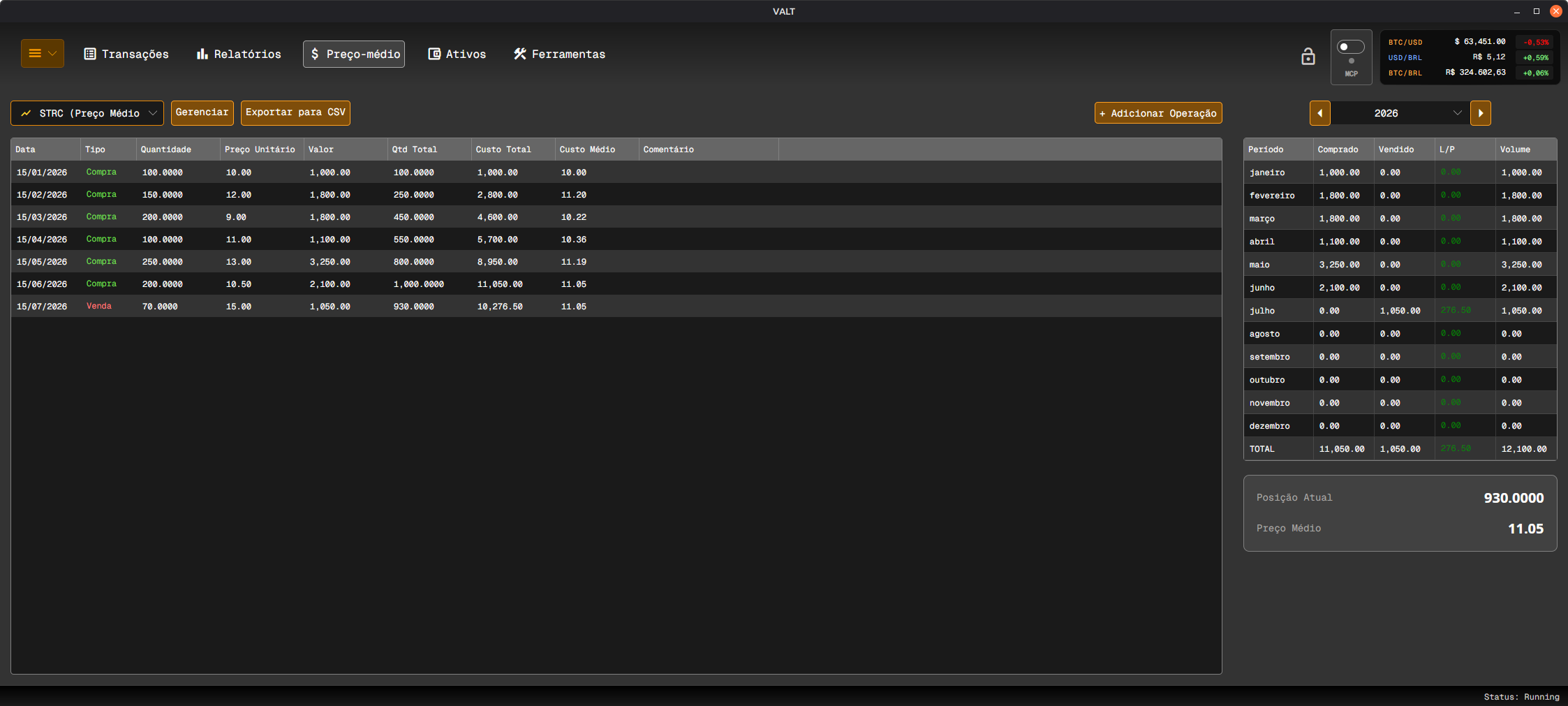Open the 2026 year dropdown

(1400, 113)
